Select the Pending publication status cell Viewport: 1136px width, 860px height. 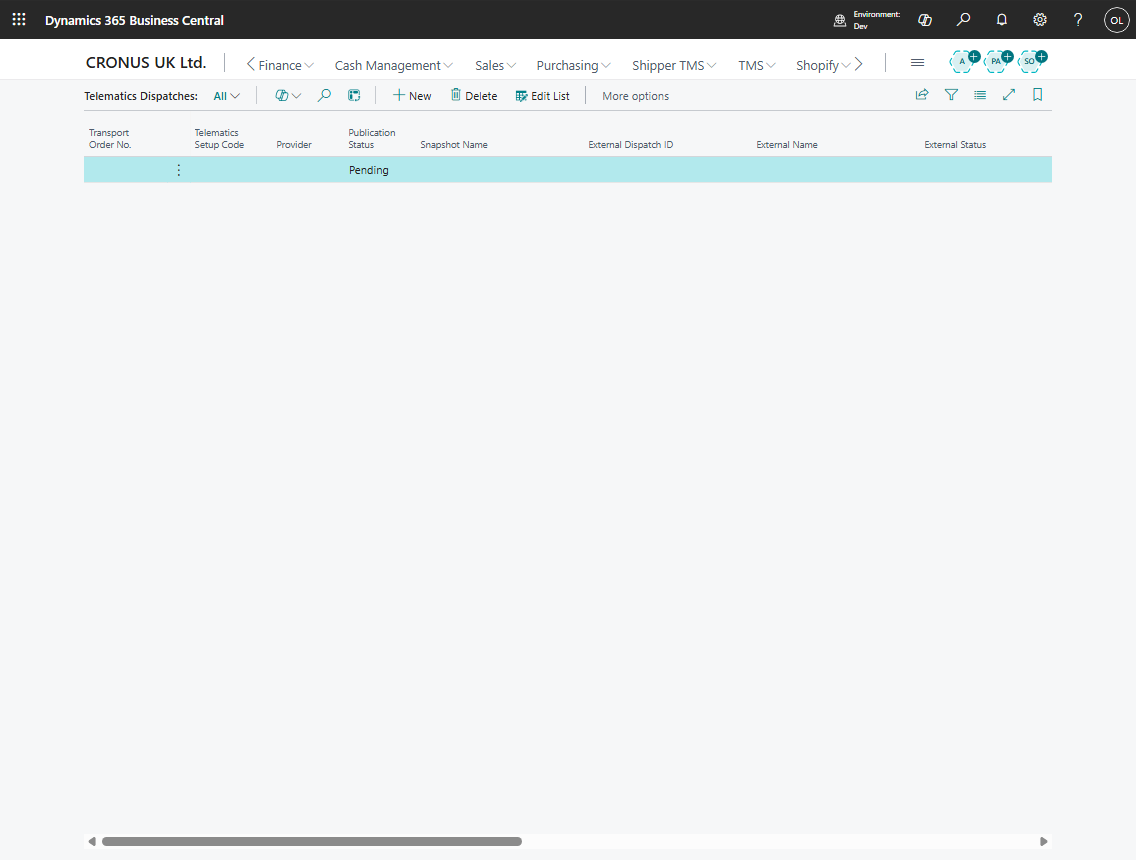(x=369, y=170)
